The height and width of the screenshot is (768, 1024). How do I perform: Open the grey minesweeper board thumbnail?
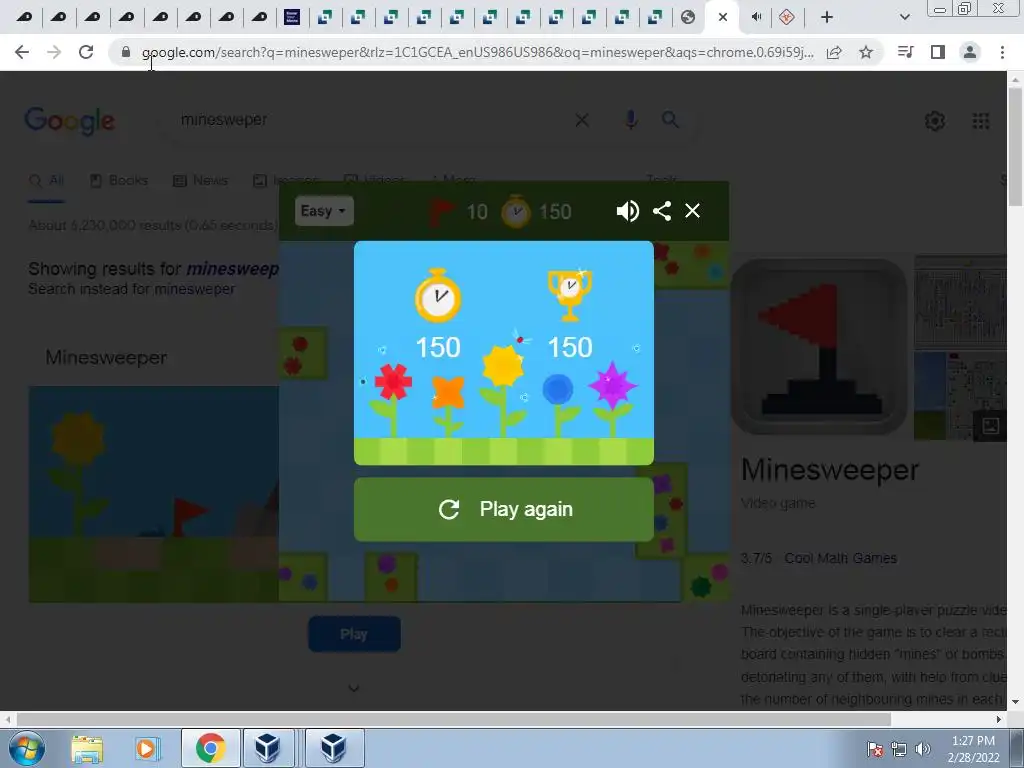[961, 300]
